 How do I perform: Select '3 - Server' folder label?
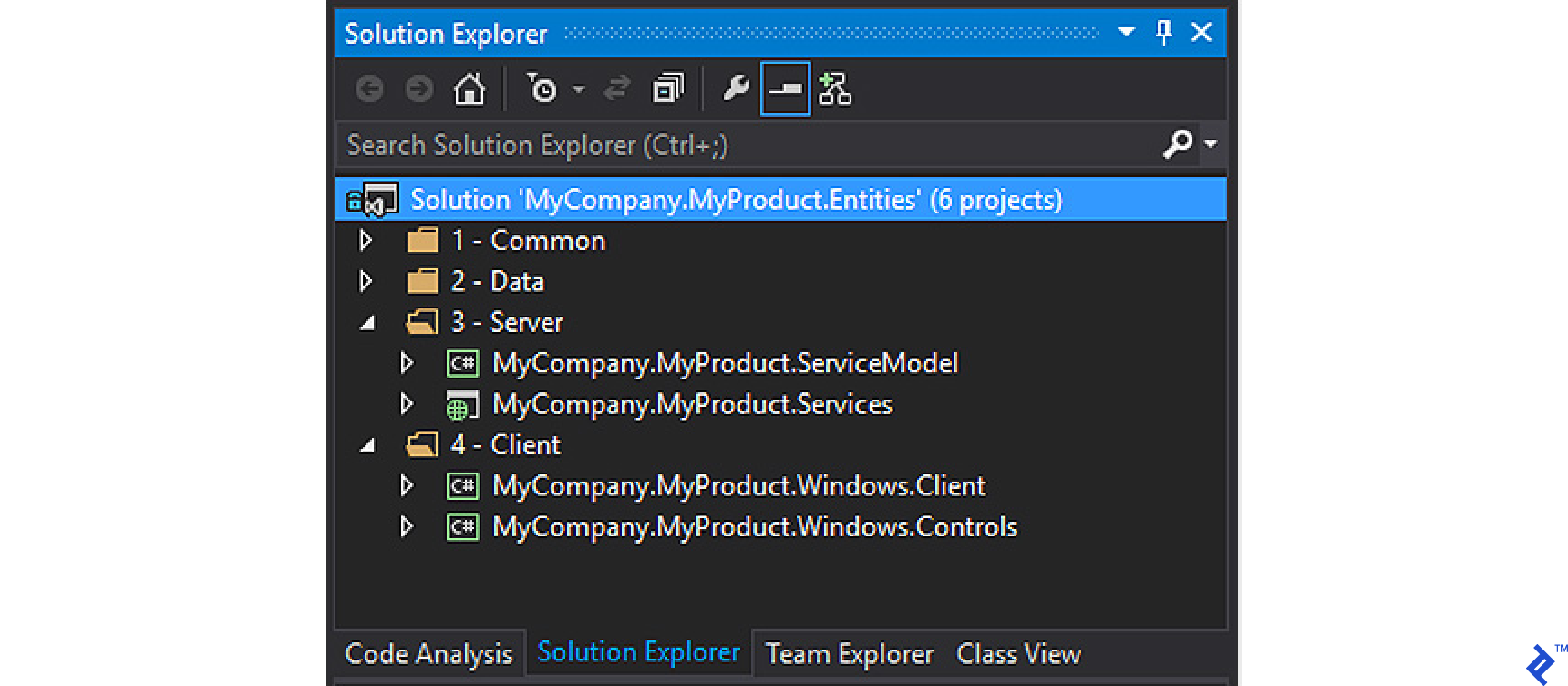(507, 322)
